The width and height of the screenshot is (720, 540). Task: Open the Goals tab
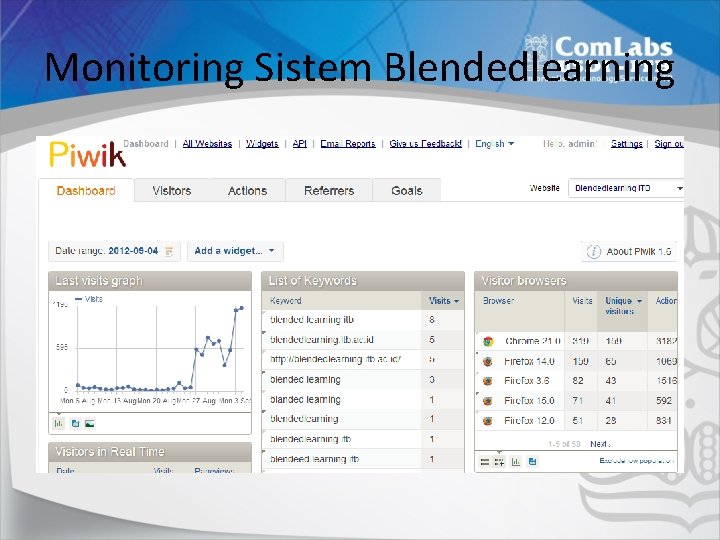pyautogui.click(x=406, y=191)
